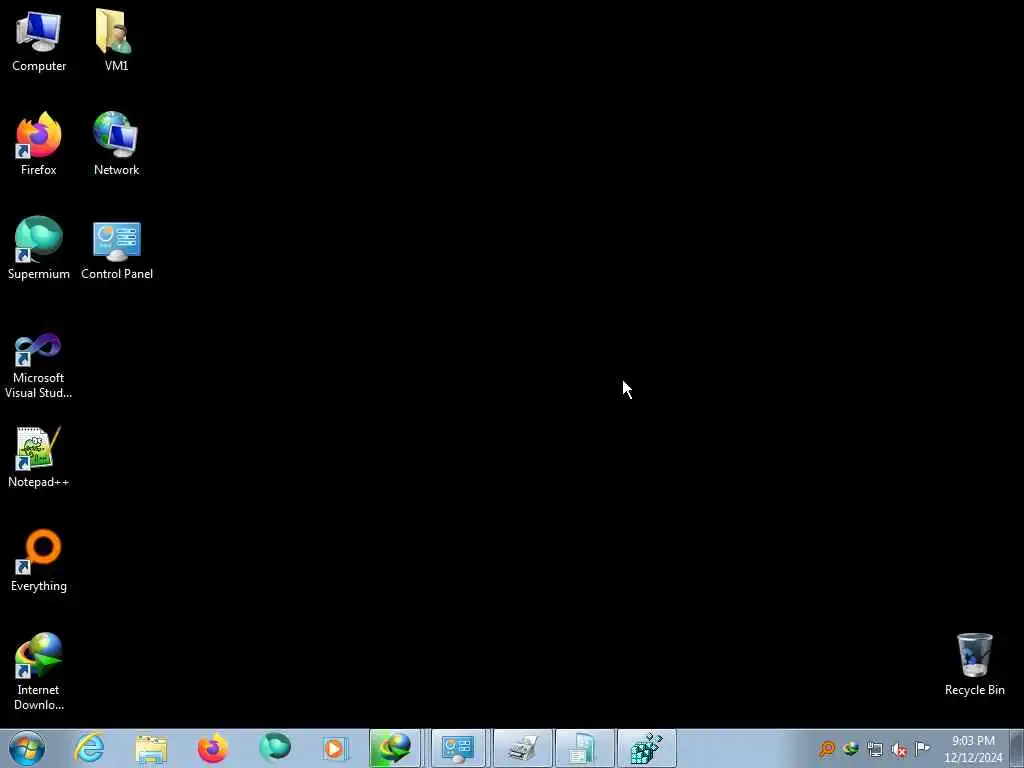The height and width of the screenshot is (768, 1024).
Task: Open Windows Explorer from the taskbar
Action: [152, 748]
